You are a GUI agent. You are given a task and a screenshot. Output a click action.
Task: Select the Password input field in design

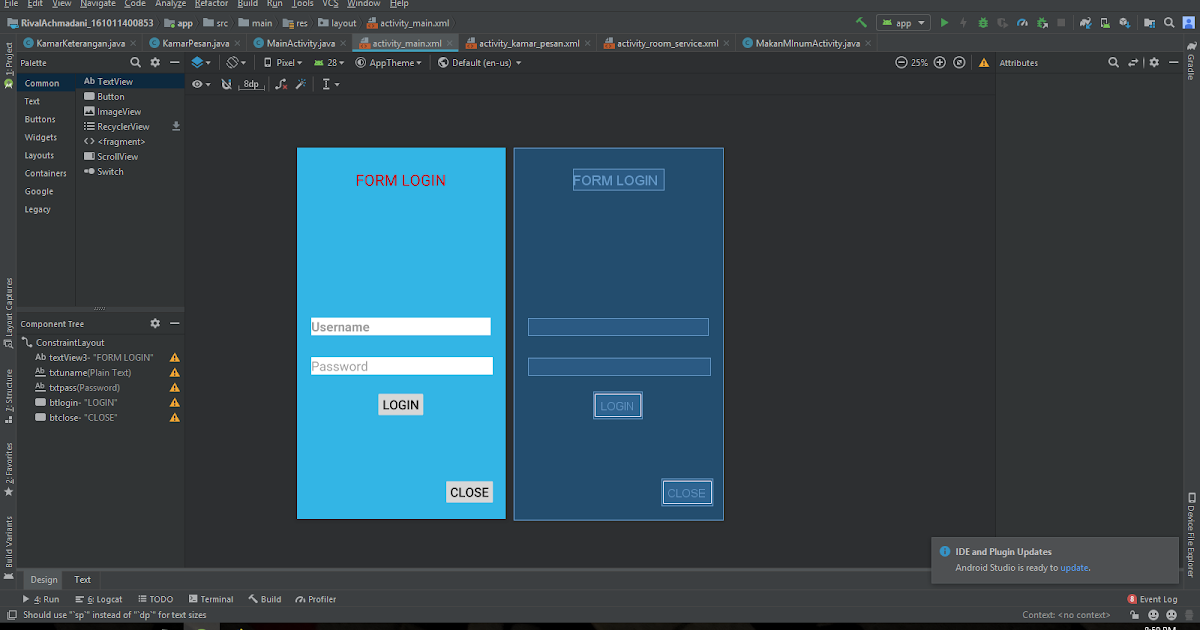coord(402,366)
